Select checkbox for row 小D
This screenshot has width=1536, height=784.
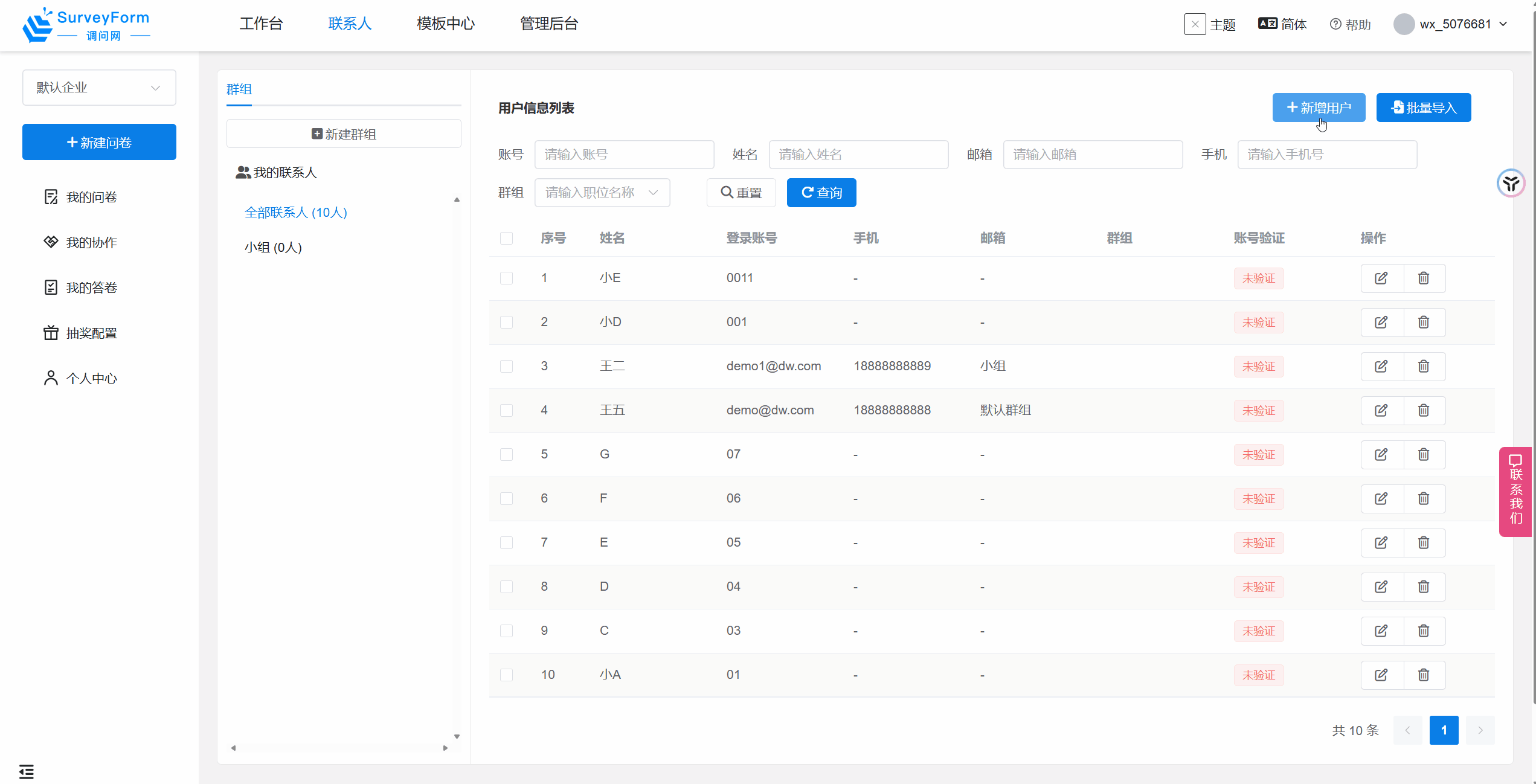click(506, 322)
